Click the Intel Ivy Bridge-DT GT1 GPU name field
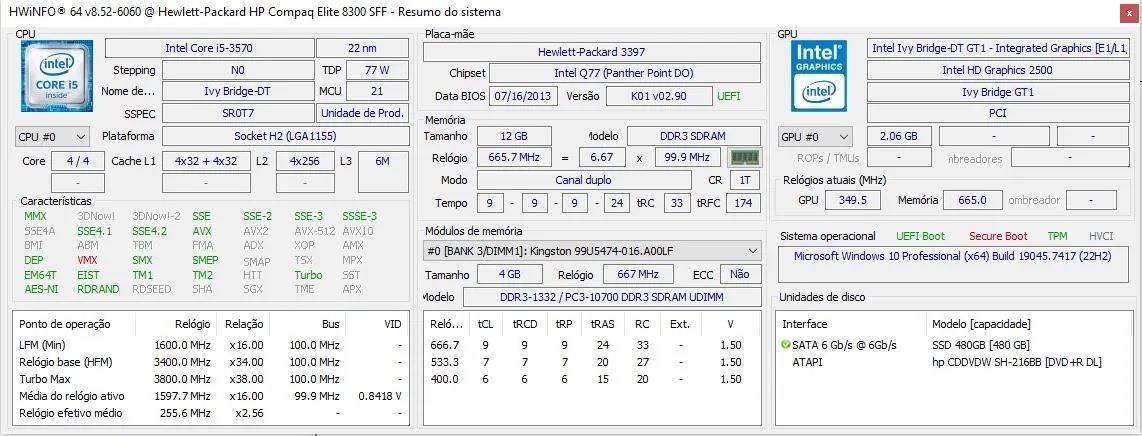1142x436 pixels. (x=999, y=48)
